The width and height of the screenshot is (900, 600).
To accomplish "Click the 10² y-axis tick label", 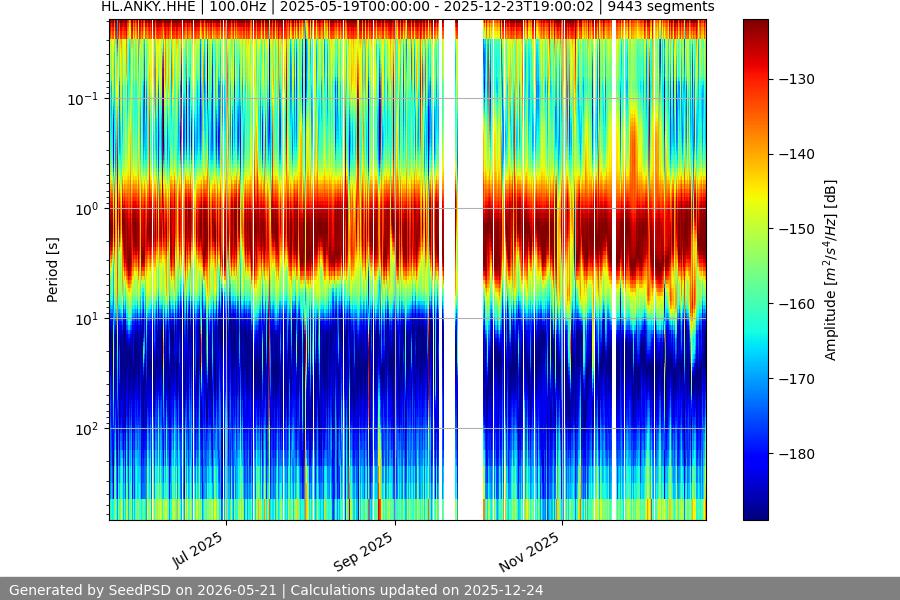I will click(86, 429).
